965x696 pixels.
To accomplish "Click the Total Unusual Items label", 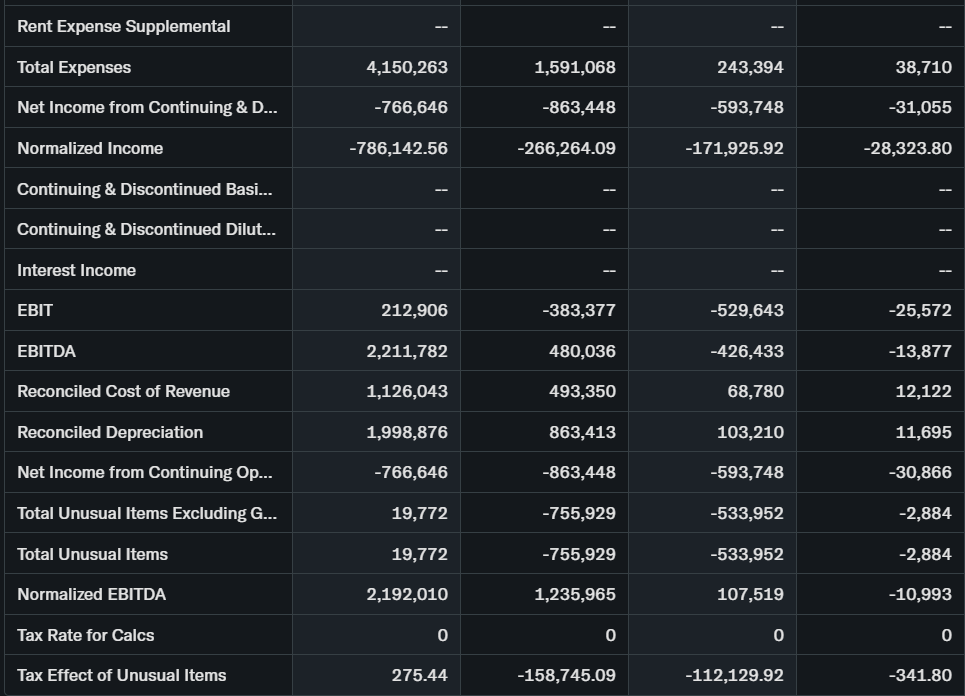I will tap(92, 554).
